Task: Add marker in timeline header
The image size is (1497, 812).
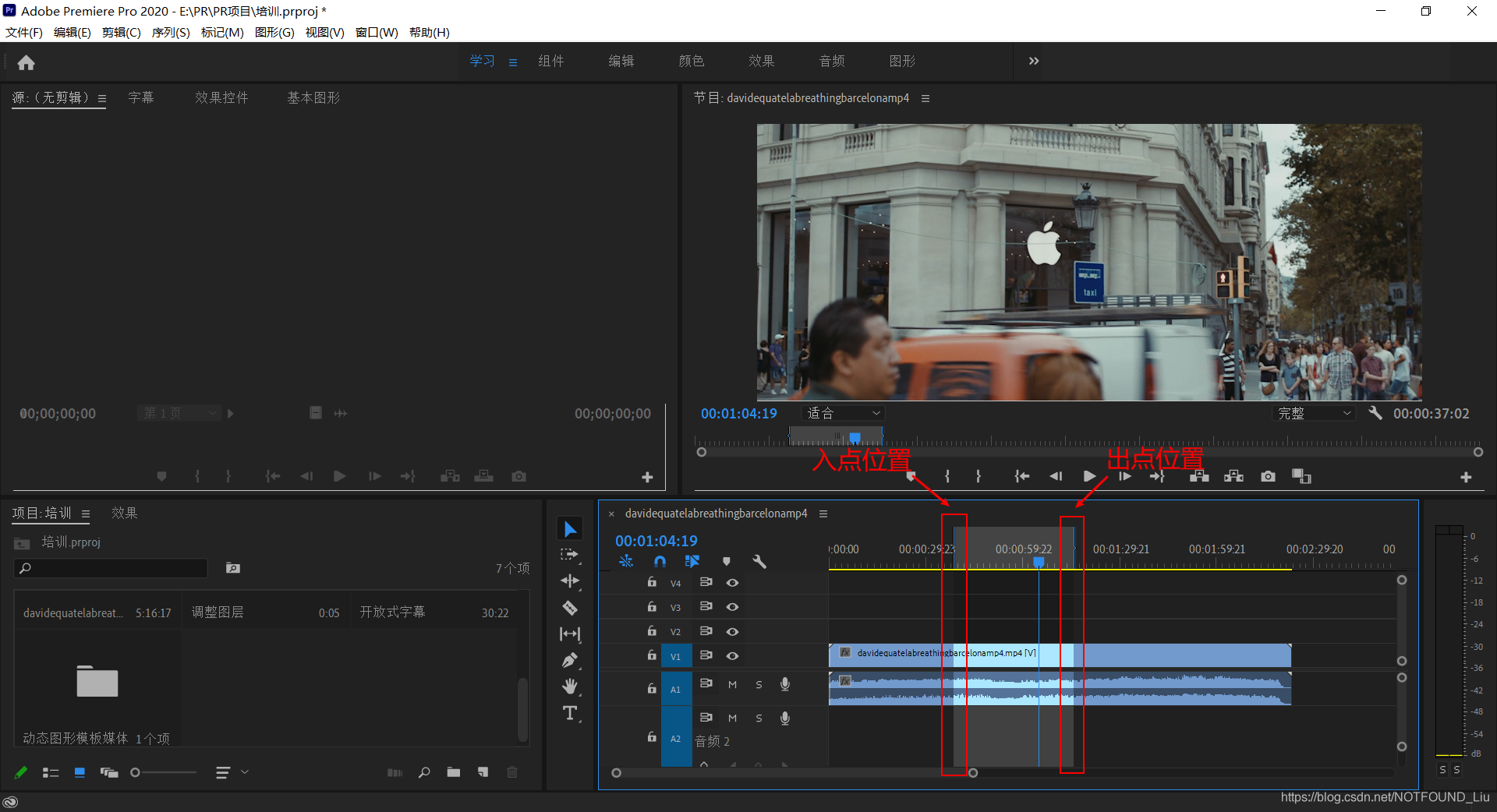Action: (x=727, y=561)
